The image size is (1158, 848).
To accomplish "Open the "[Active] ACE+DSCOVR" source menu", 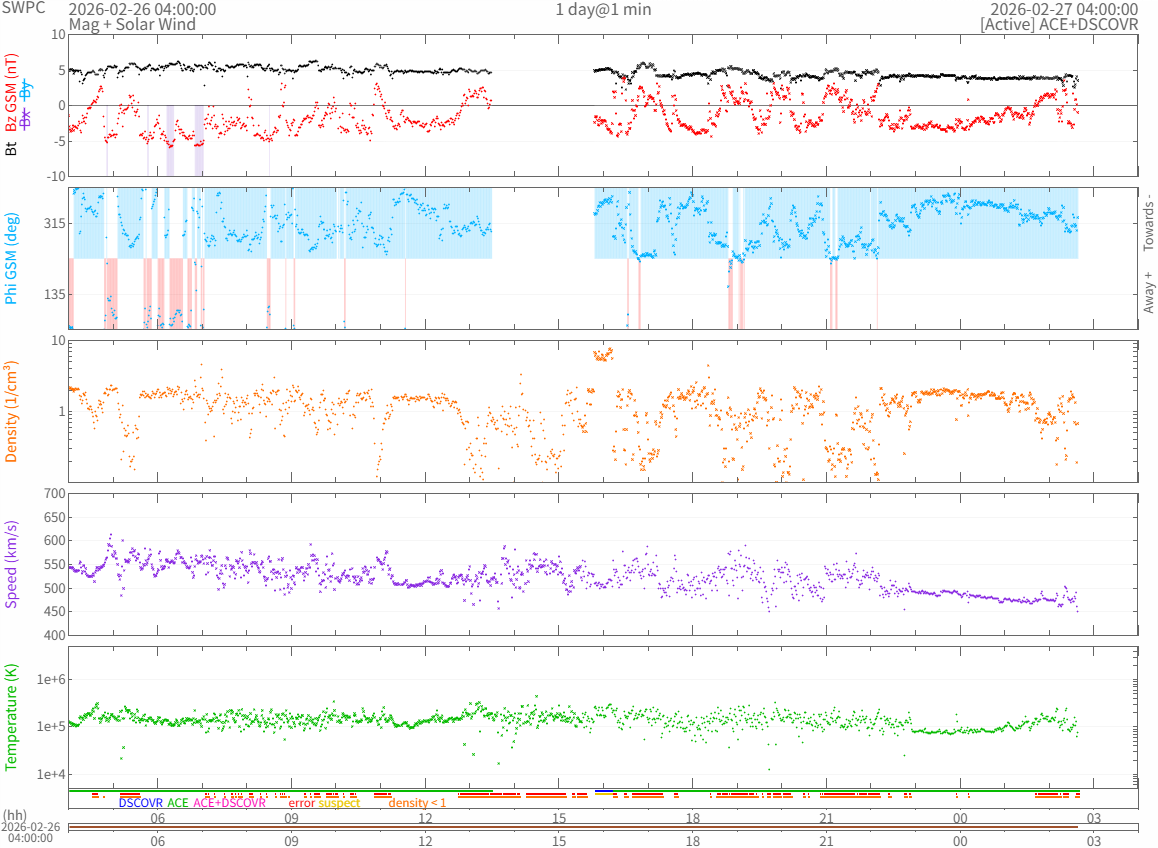I will pos(1059,24).
